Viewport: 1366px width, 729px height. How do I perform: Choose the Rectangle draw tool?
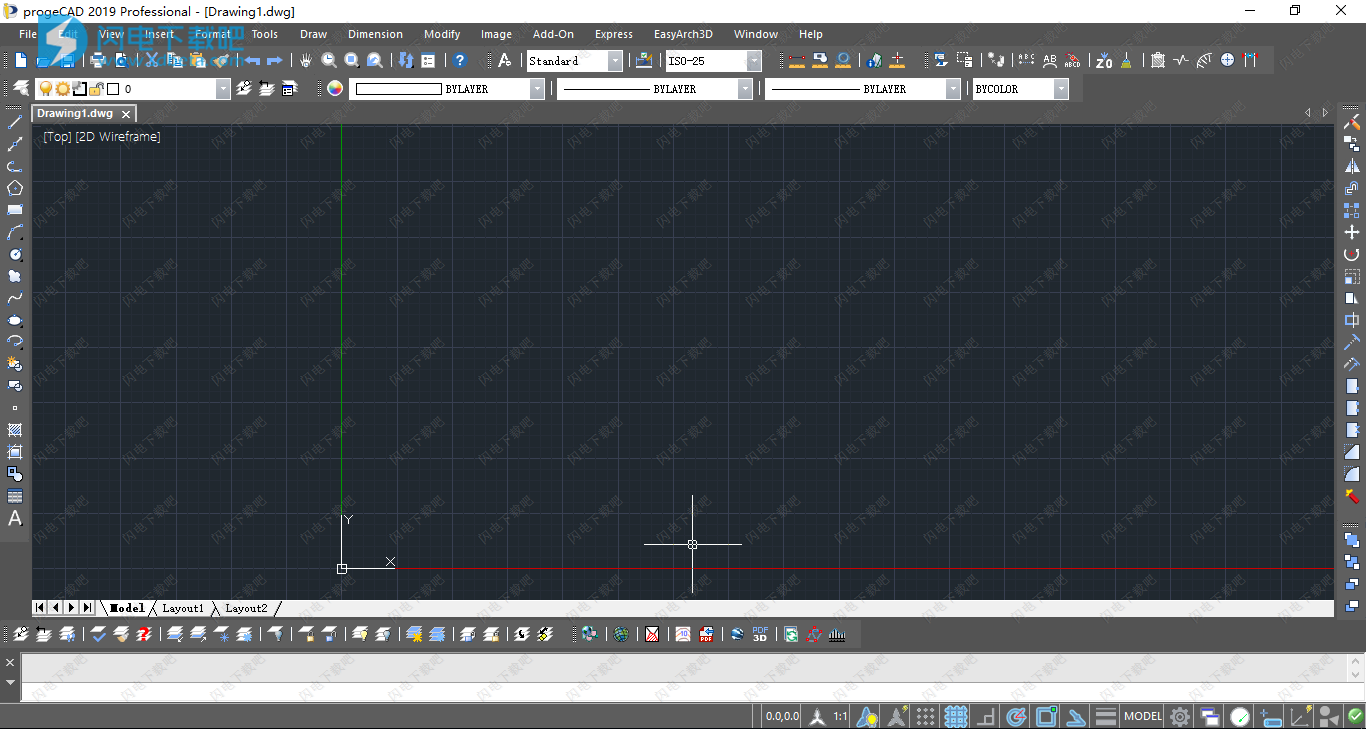click(15, 210)
